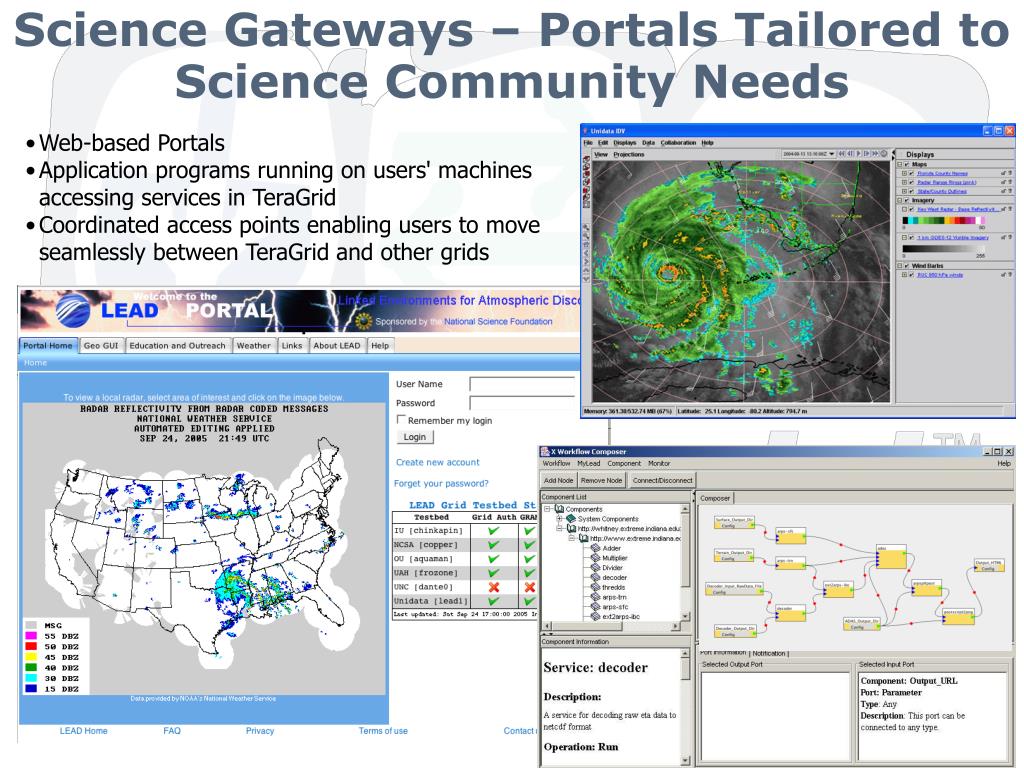1024x768 pixels.
Task: Collapse the www.extreme.indiana.edu tree node
Action: tap(571, 538)
